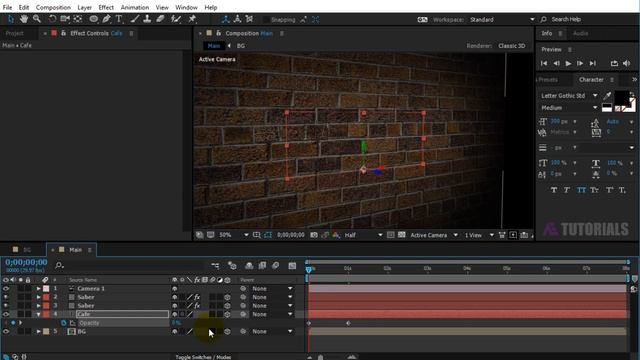Switch to the Project panel tab

15,33
